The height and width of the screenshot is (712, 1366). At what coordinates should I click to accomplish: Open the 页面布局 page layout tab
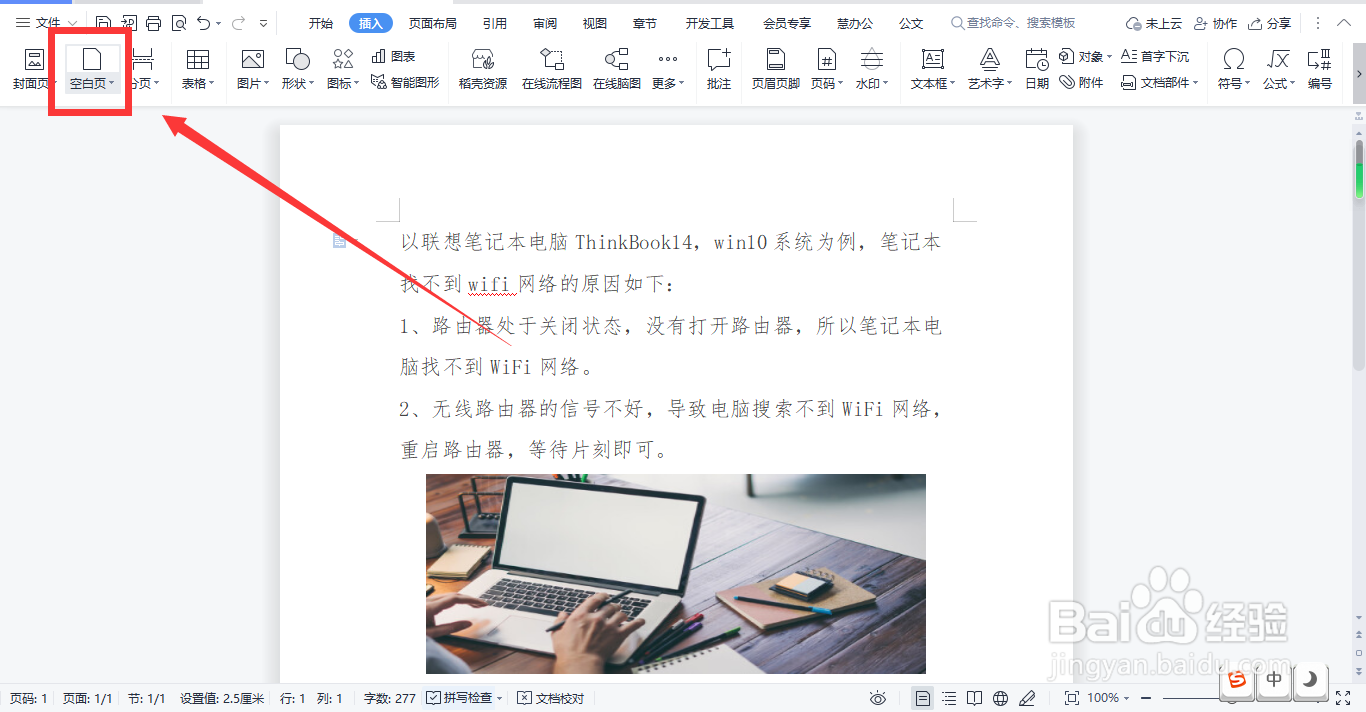[x=433, y=23]
